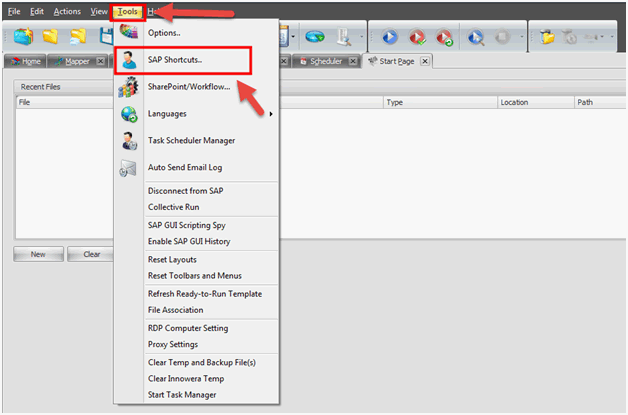Close the Start Page tab
The height and width of the screenshot is (415, 628).
point(424,61)
